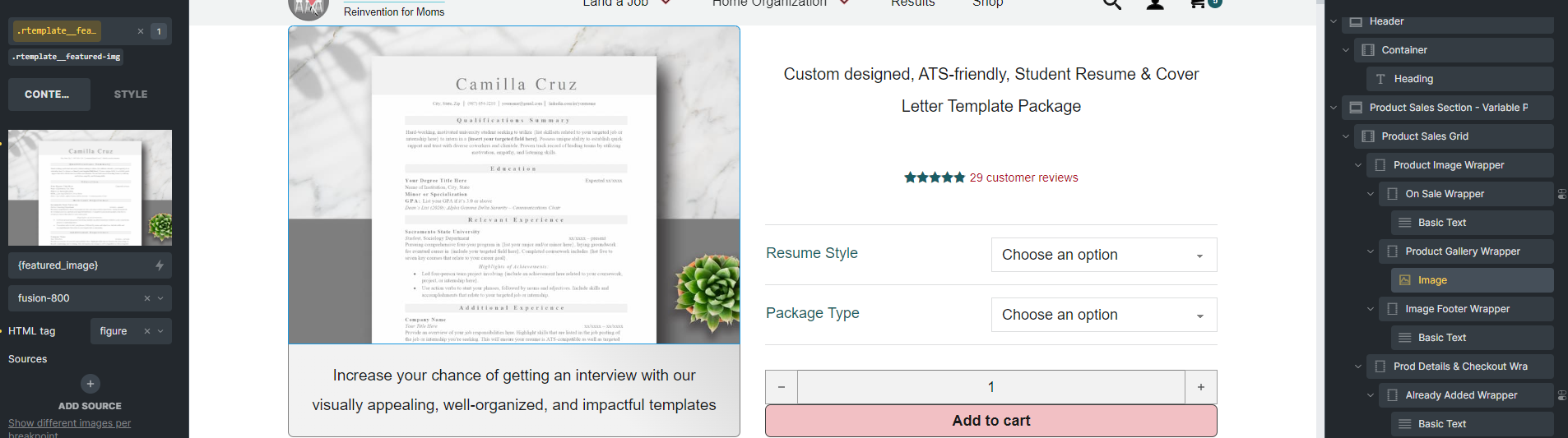Click the class count badge showing 1
This screenshot has height=438, width=1568.
159,31
